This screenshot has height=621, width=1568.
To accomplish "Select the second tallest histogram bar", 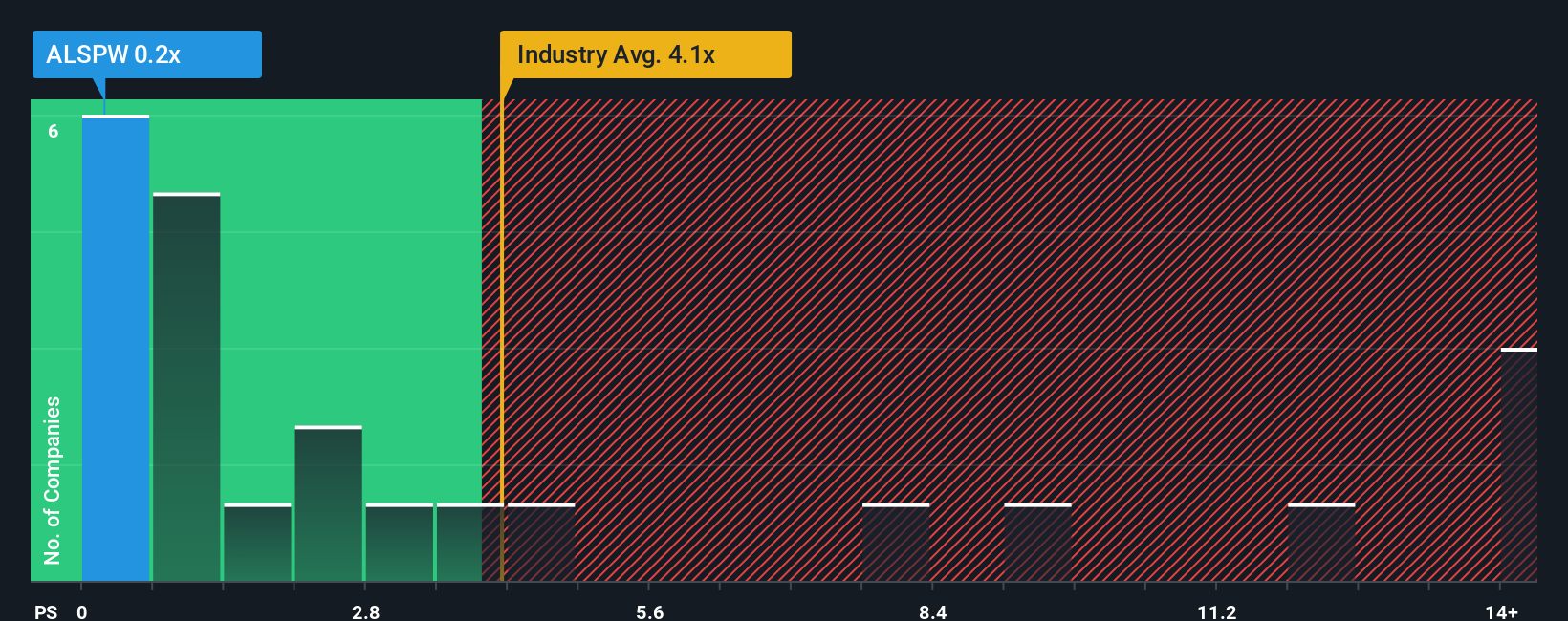I will click(186, 387).
